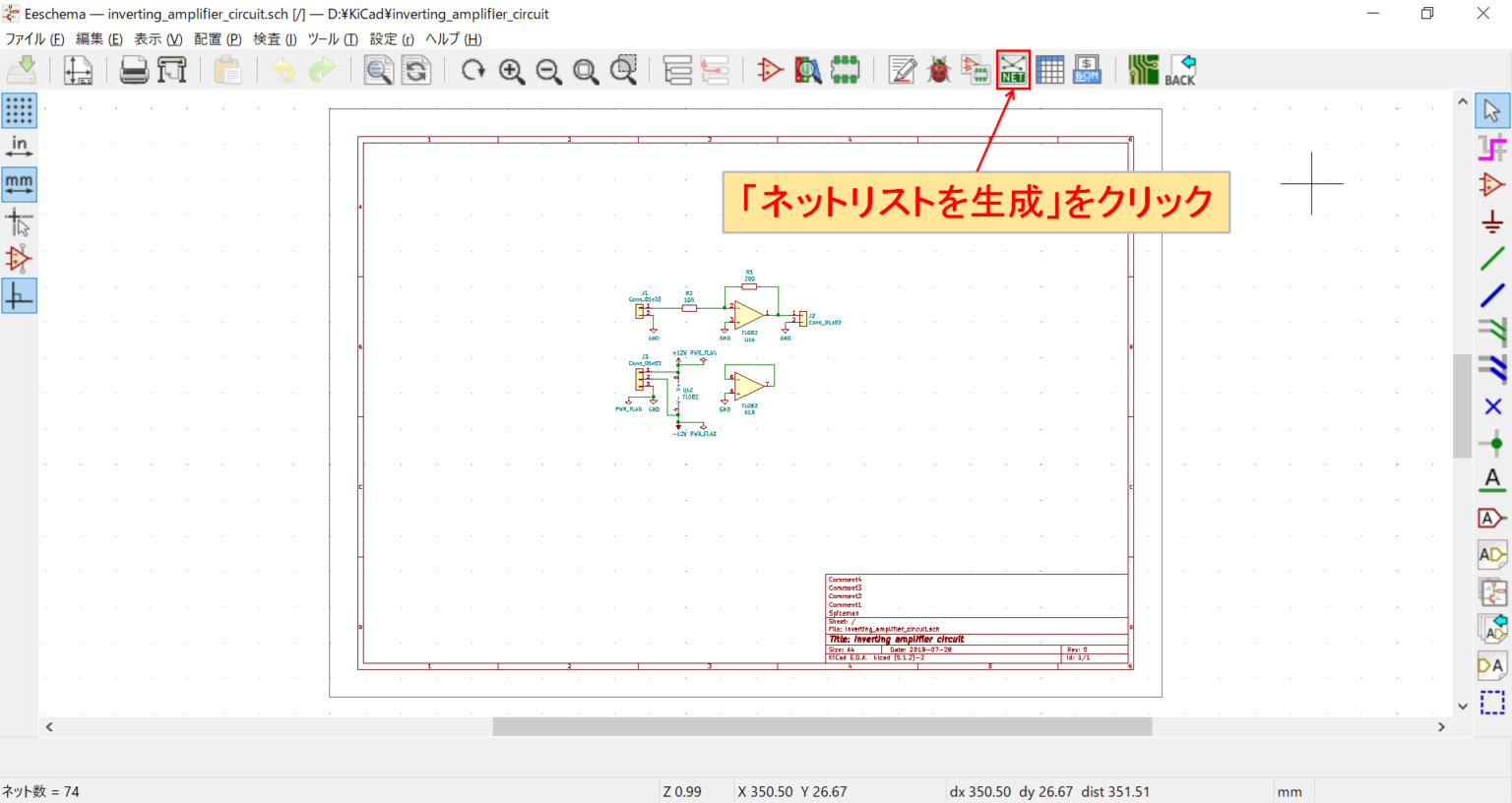
Task: Select the Place Power Port tool
Action: point(1492,221)
